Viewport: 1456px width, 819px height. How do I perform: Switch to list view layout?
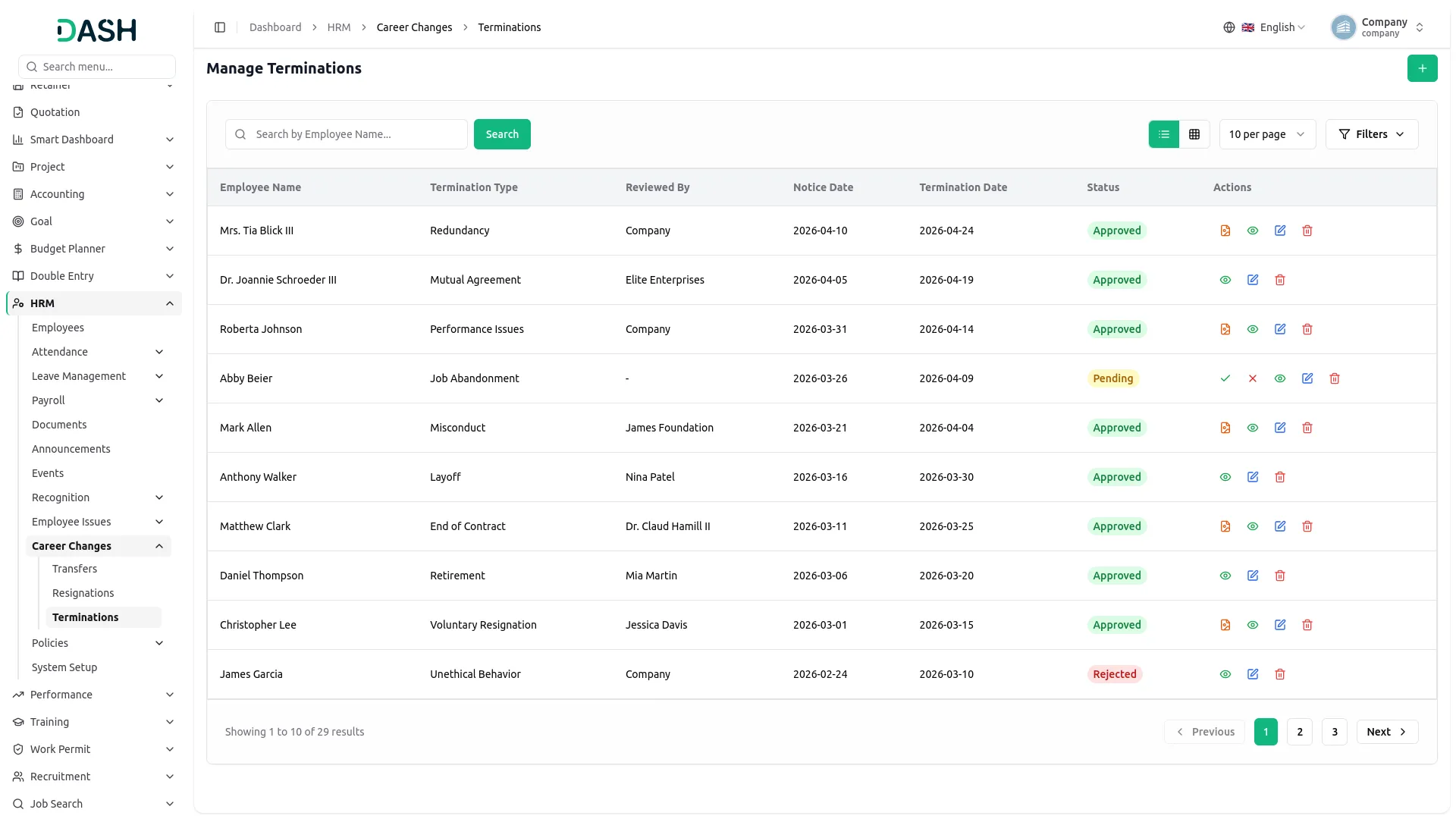(1163, 134)
